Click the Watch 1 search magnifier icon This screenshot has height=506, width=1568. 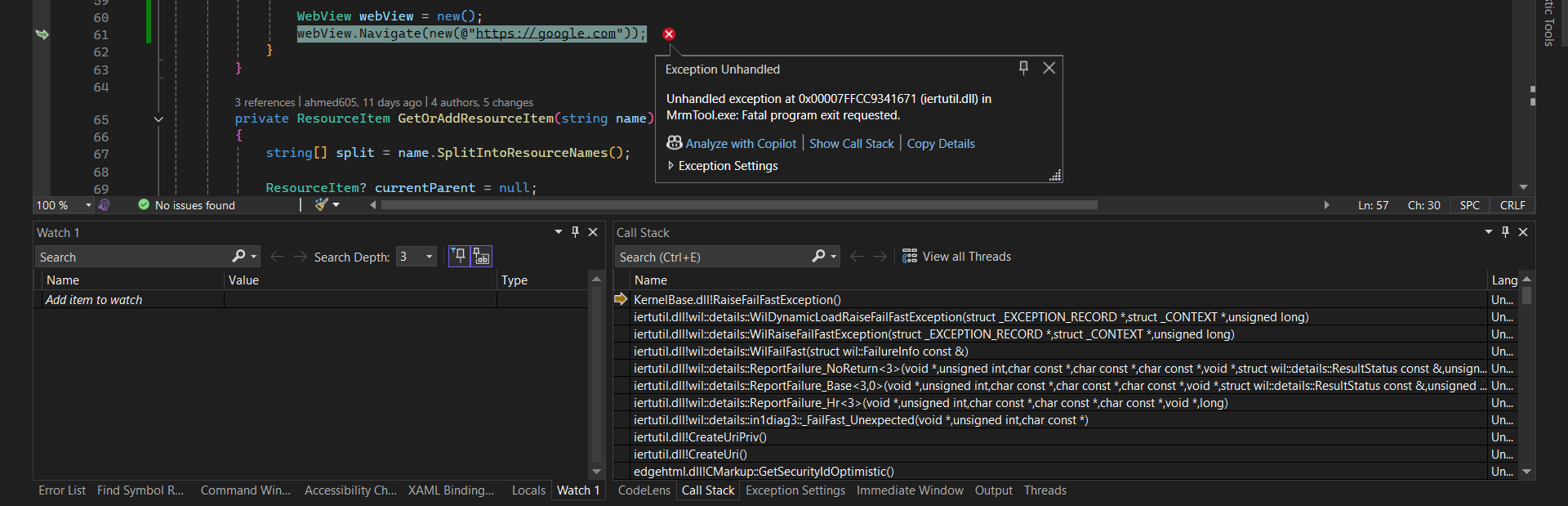point(238,257)
